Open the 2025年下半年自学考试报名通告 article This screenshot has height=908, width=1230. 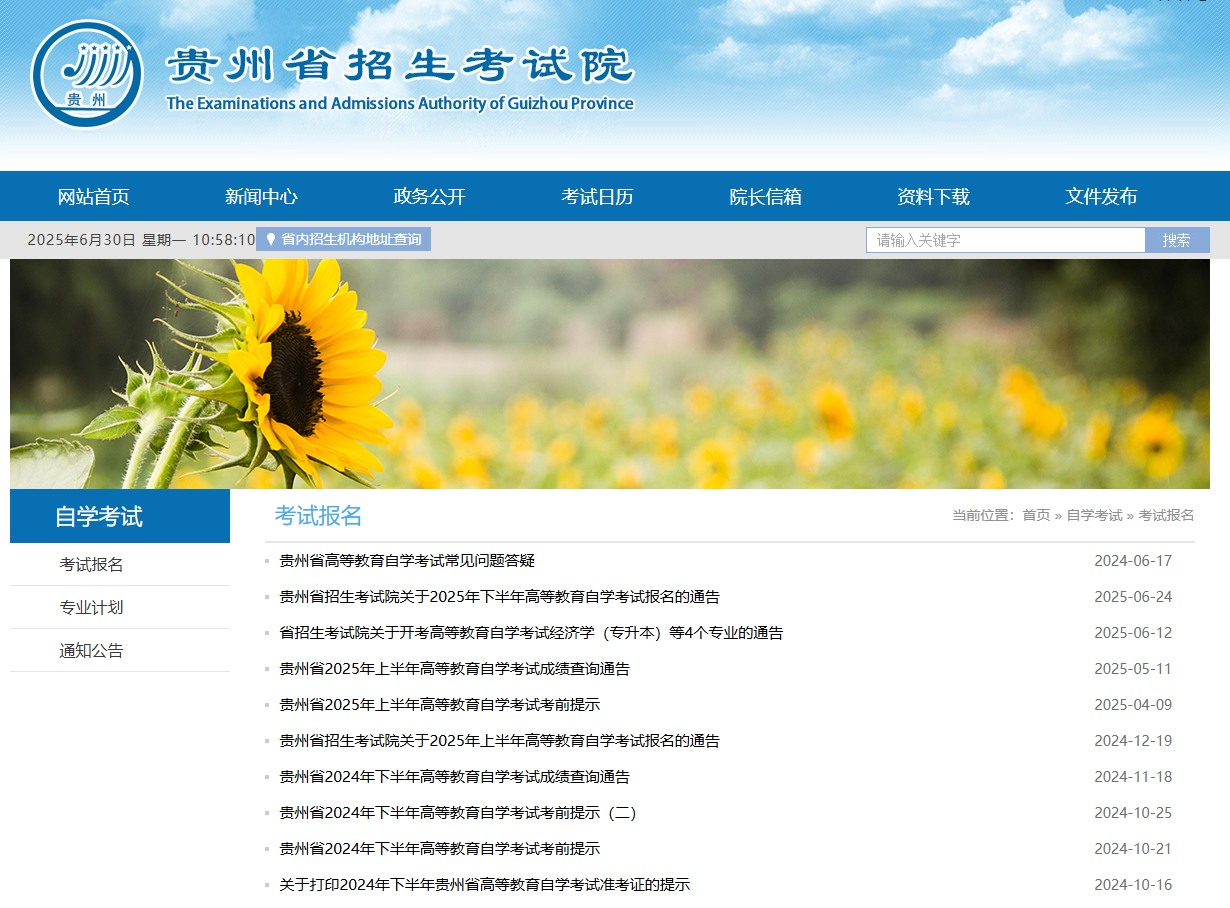click(499, 597)
